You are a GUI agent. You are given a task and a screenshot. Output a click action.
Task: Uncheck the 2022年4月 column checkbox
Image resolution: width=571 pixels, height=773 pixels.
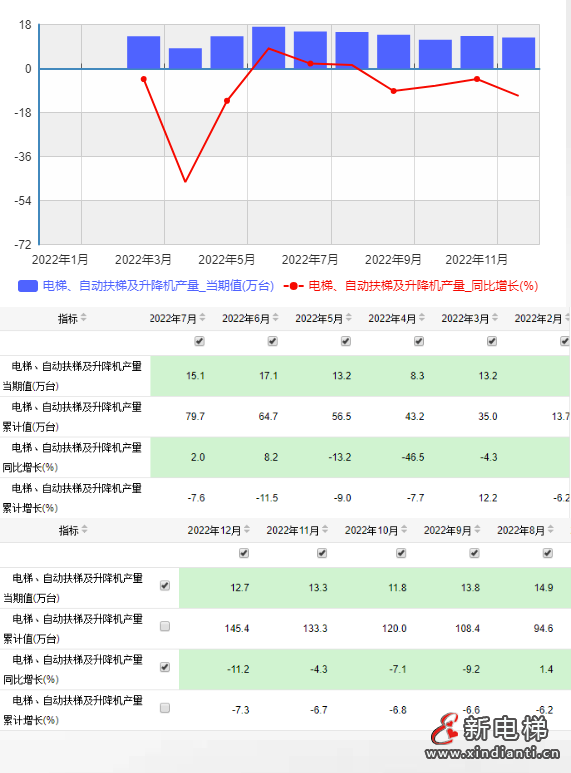419,341
